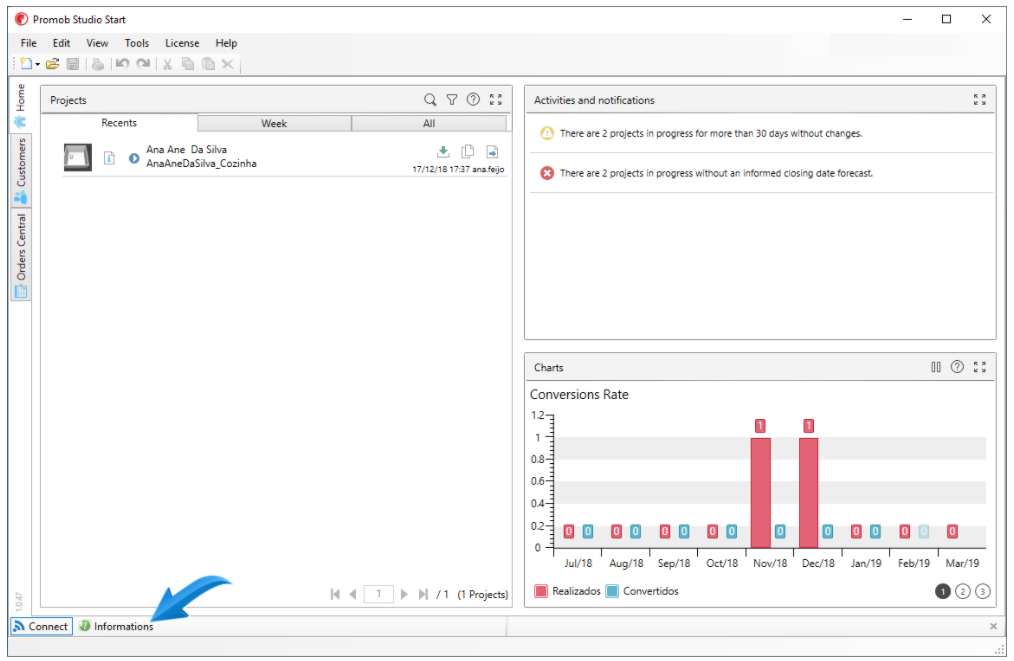The image size is (1014, 661).
Task: Jump to last projects page
Action: pyautogui.click(x=423, y=594)
